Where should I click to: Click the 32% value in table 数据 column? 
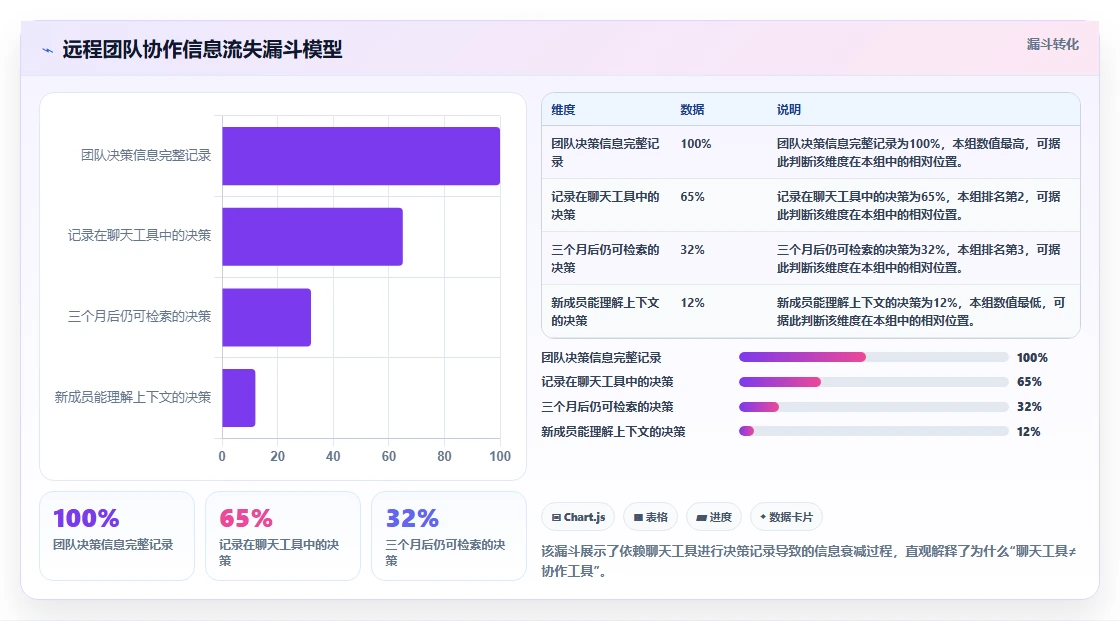(692, 249)
